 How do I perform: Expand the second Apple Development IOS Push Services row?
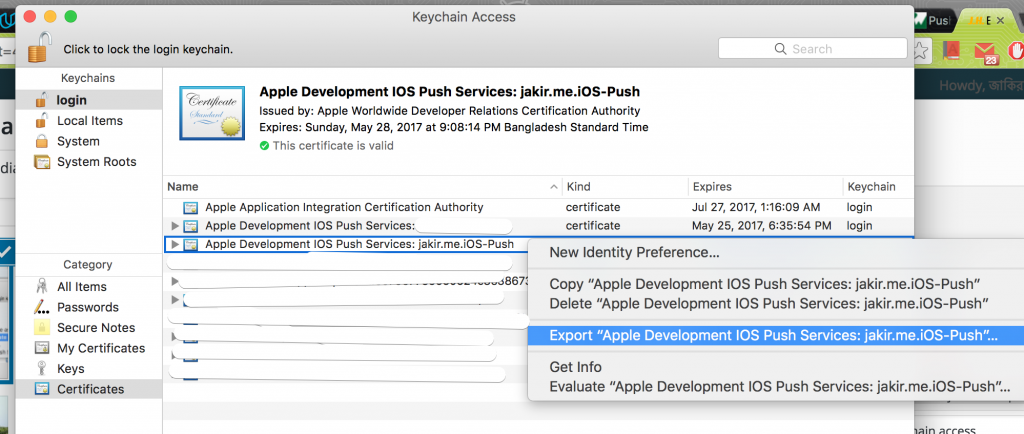click(x=176, y=226)
